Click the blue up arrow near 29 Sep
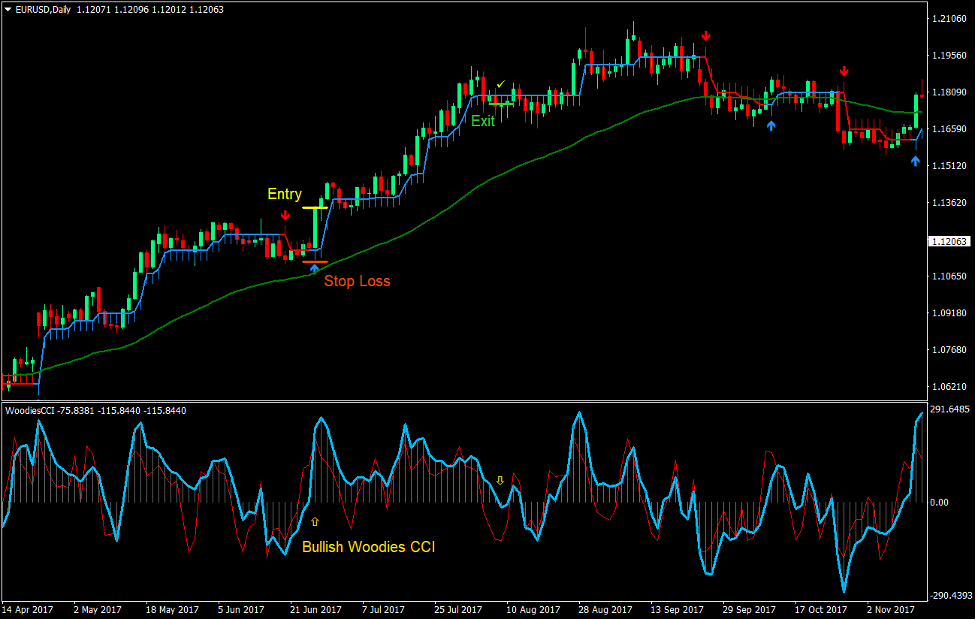Viewport: 977px width, 620px height. [771, 127]
